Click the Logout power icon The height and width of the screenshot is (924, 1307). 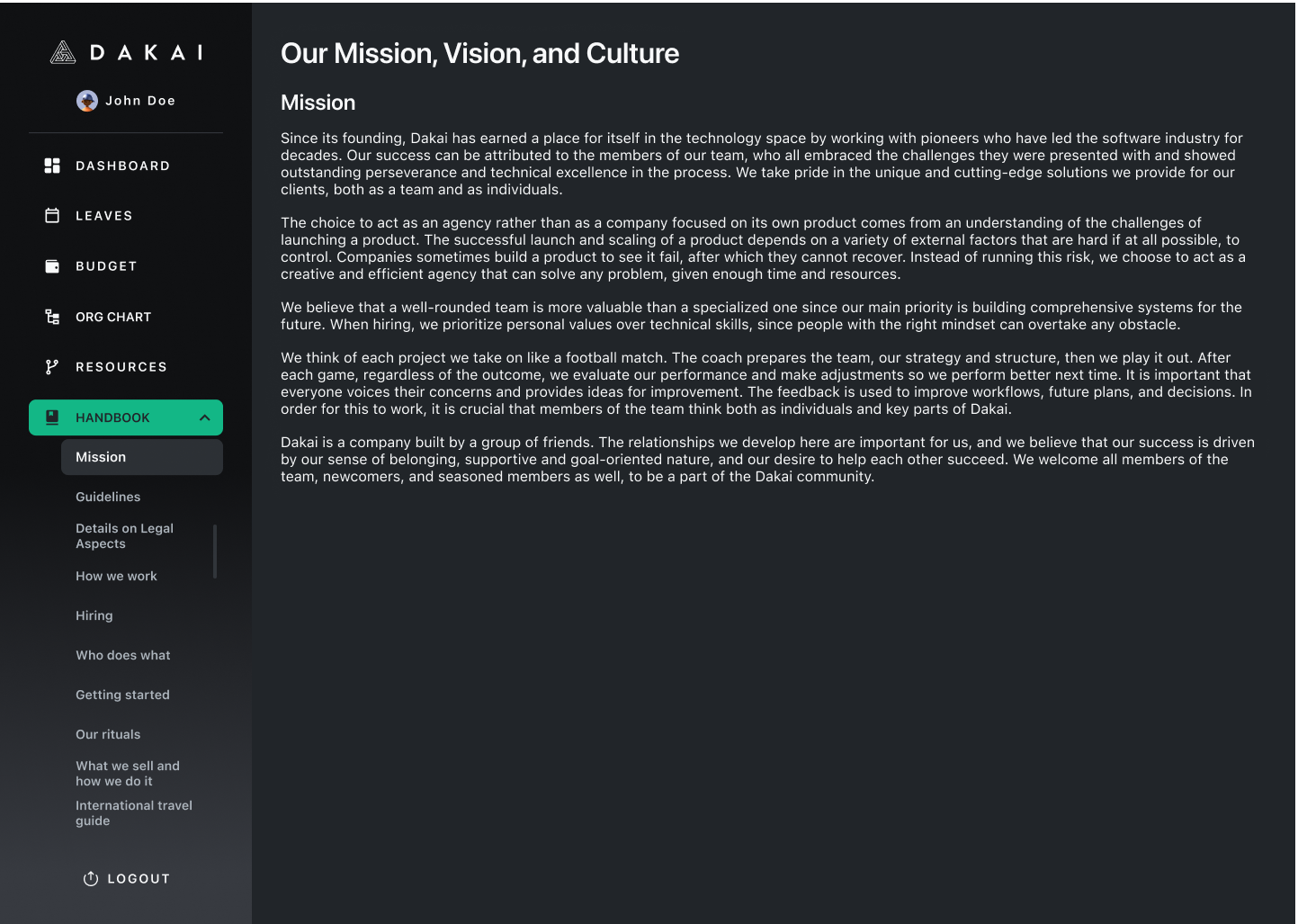click(91, 879)
